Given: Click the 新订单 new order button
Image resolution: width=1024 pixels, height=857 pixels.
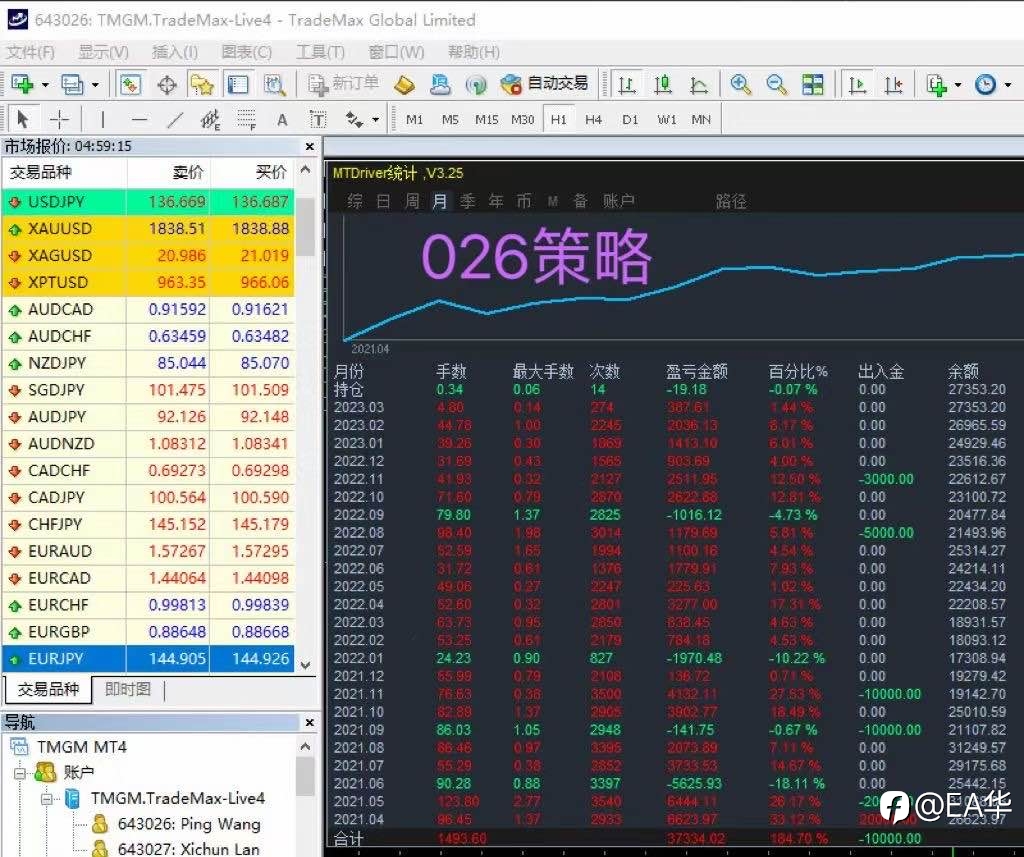Looking at the screenshot, I should tap(344, 84).
